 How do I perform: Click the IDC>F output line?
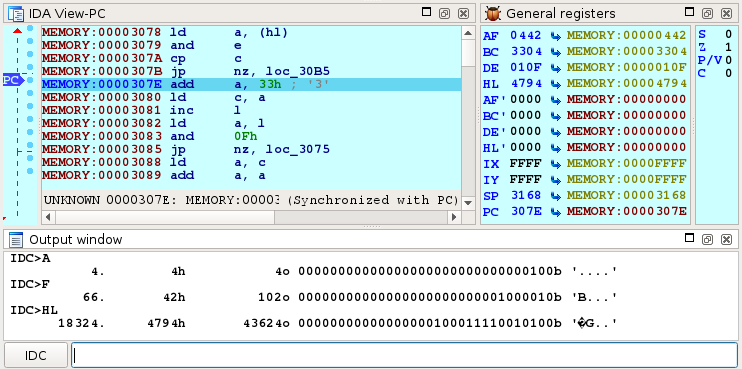click(x=30, y=285)
